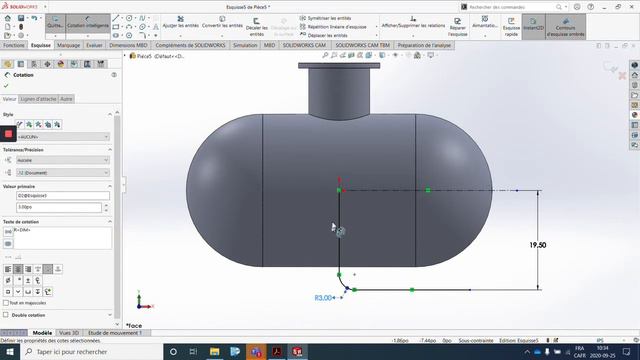Click Décaler les entités tool
The image size is (640, 360).
pyautogui.click(x=256, y=27)
